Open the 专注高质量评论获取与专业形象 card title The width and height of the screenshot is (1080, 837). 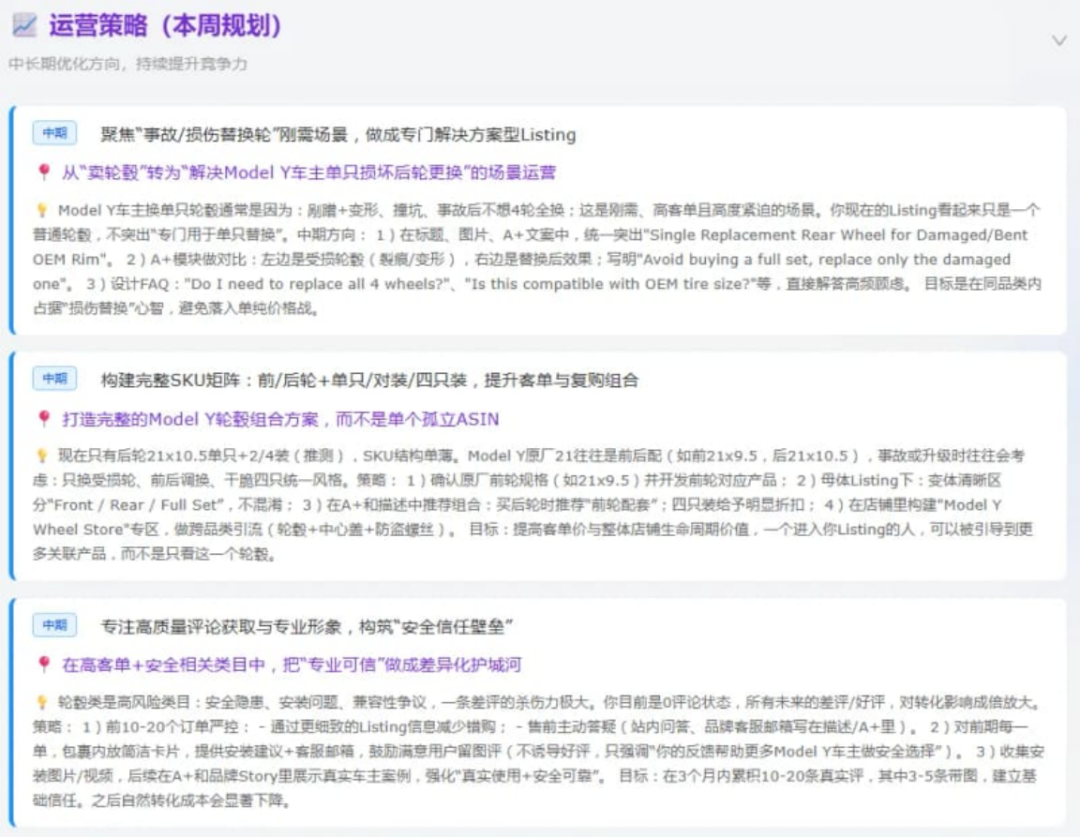[307, 626]
